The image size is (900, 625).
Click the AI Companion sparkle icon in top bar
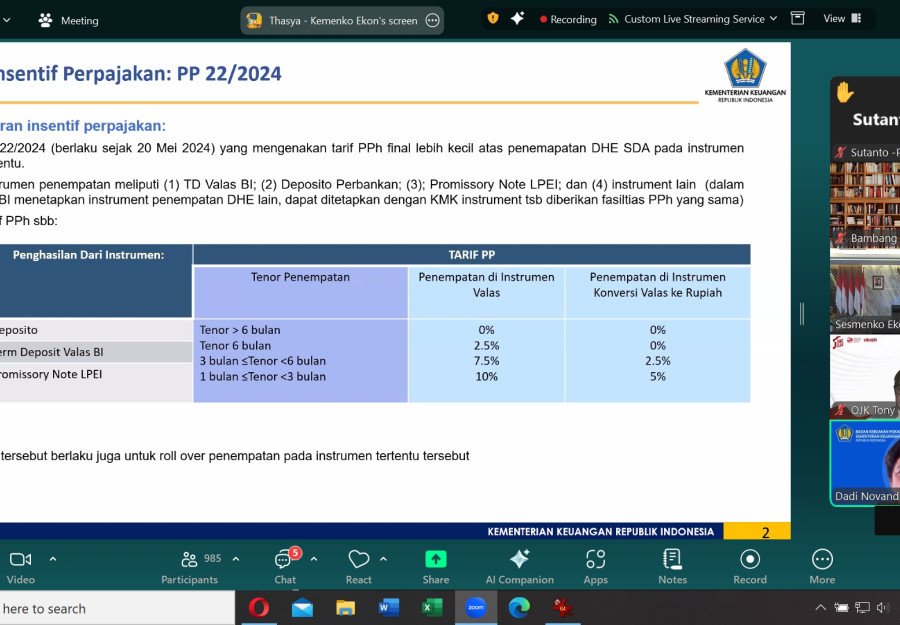click(517, 18)
